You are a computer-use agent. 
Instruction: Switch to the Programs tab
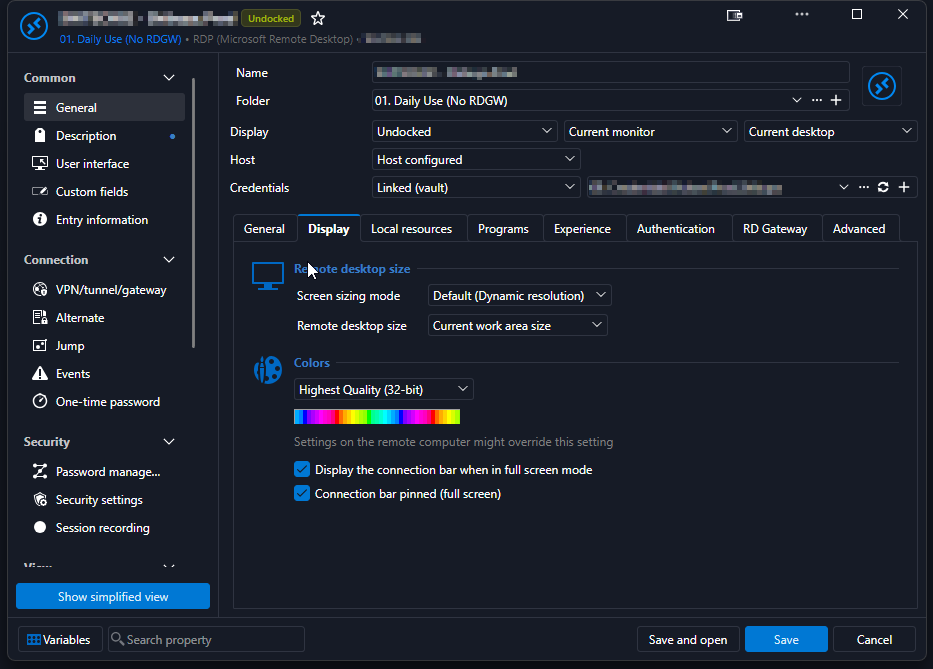[503, 229]
